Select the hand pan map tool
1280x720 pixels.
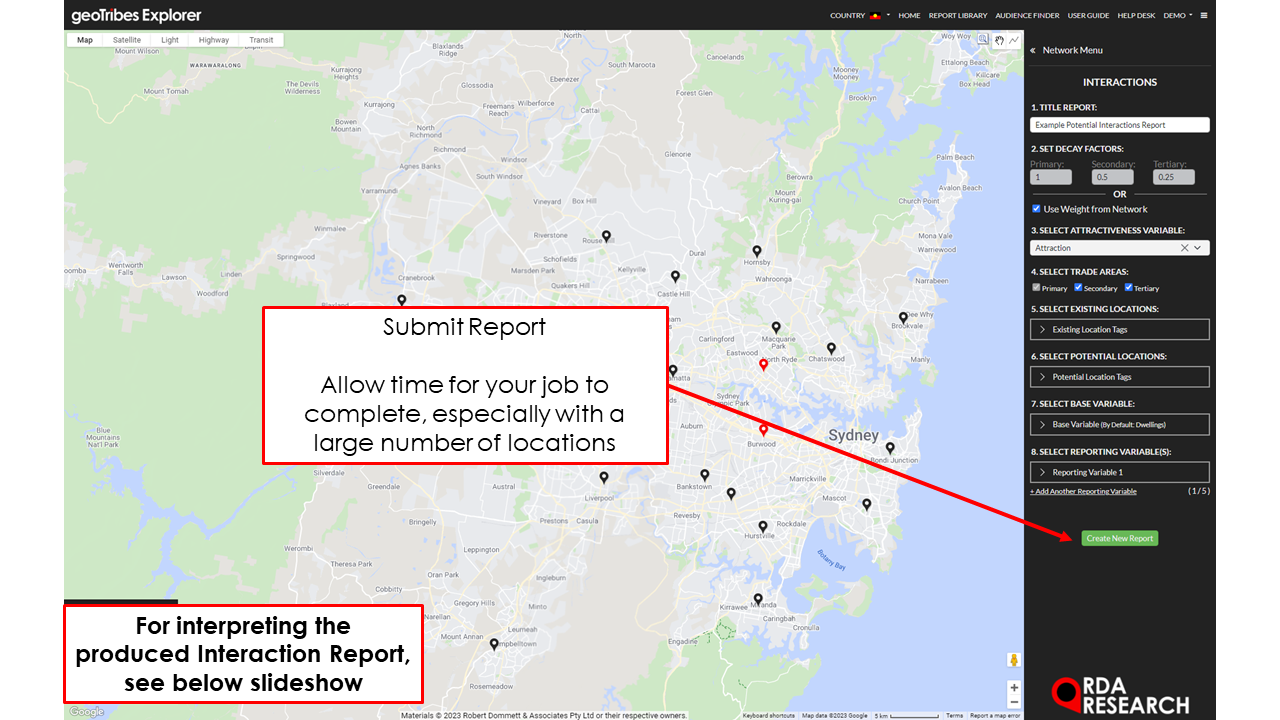click(x=999, y=40)
